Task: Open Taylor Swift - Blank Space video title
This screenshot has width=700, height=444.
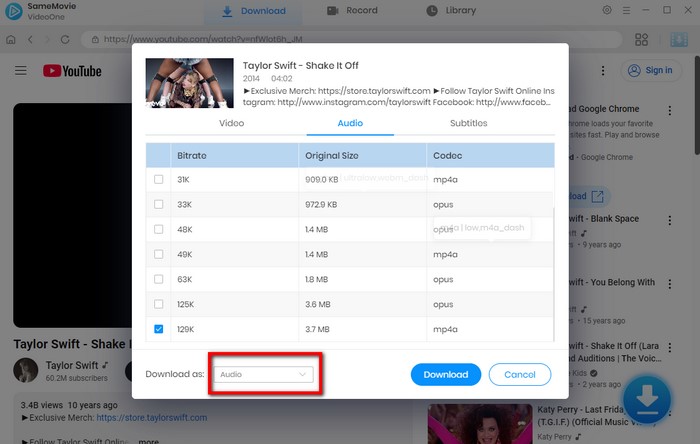Action: click(x=604, y=219)
